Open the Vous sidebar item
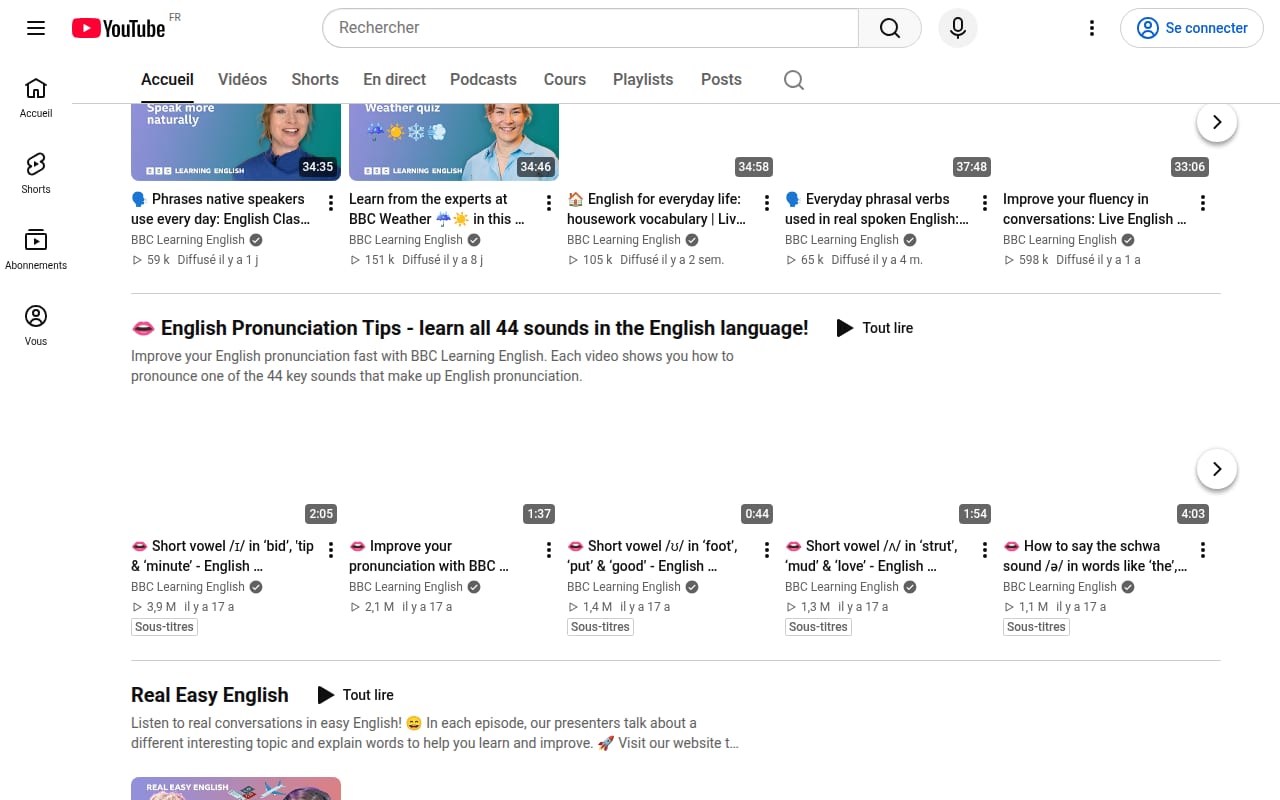The width and height of the screenshot is (1280, 800). coord(36,325)
